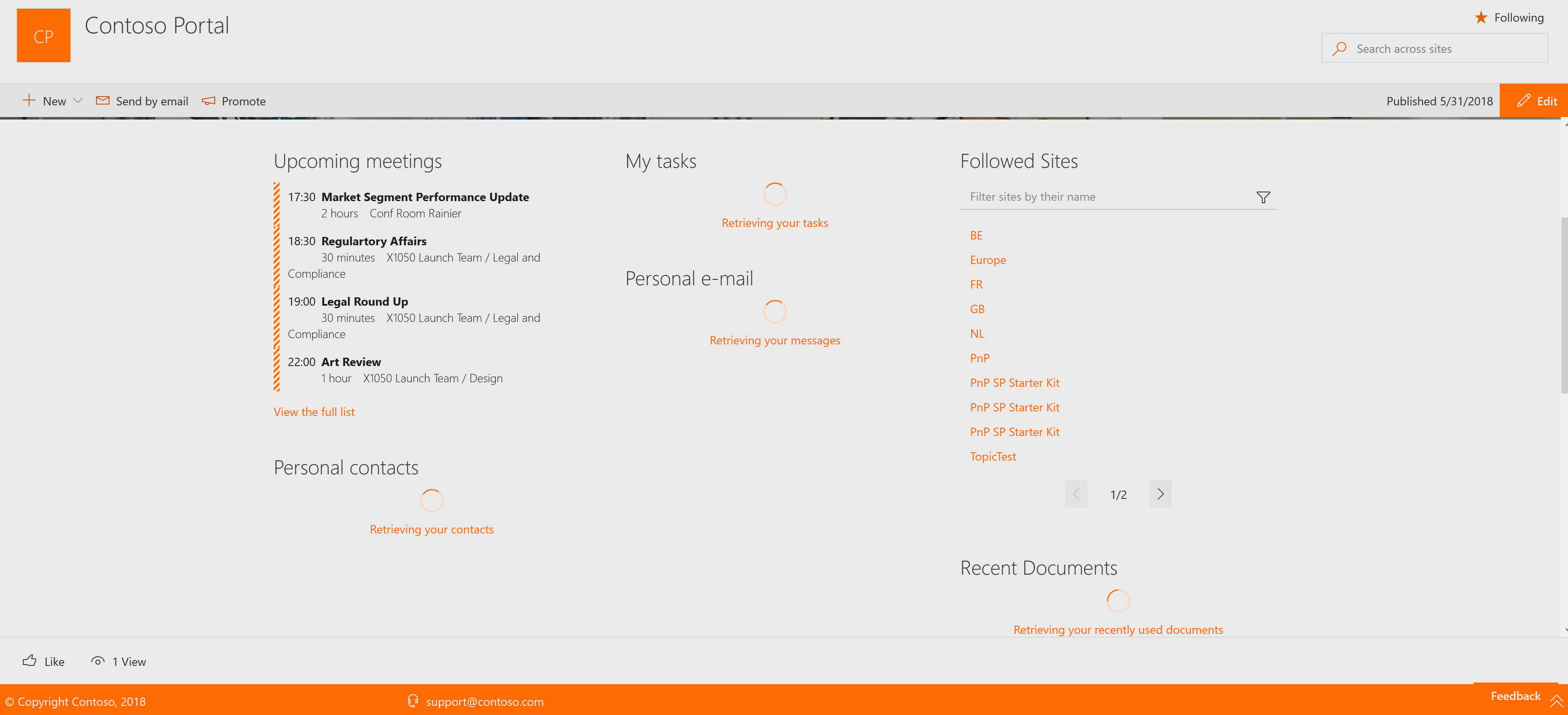Viewport: 1568px width, 715px height.
Task: Click the recently used documents spinner
Action: point(1118,600)
